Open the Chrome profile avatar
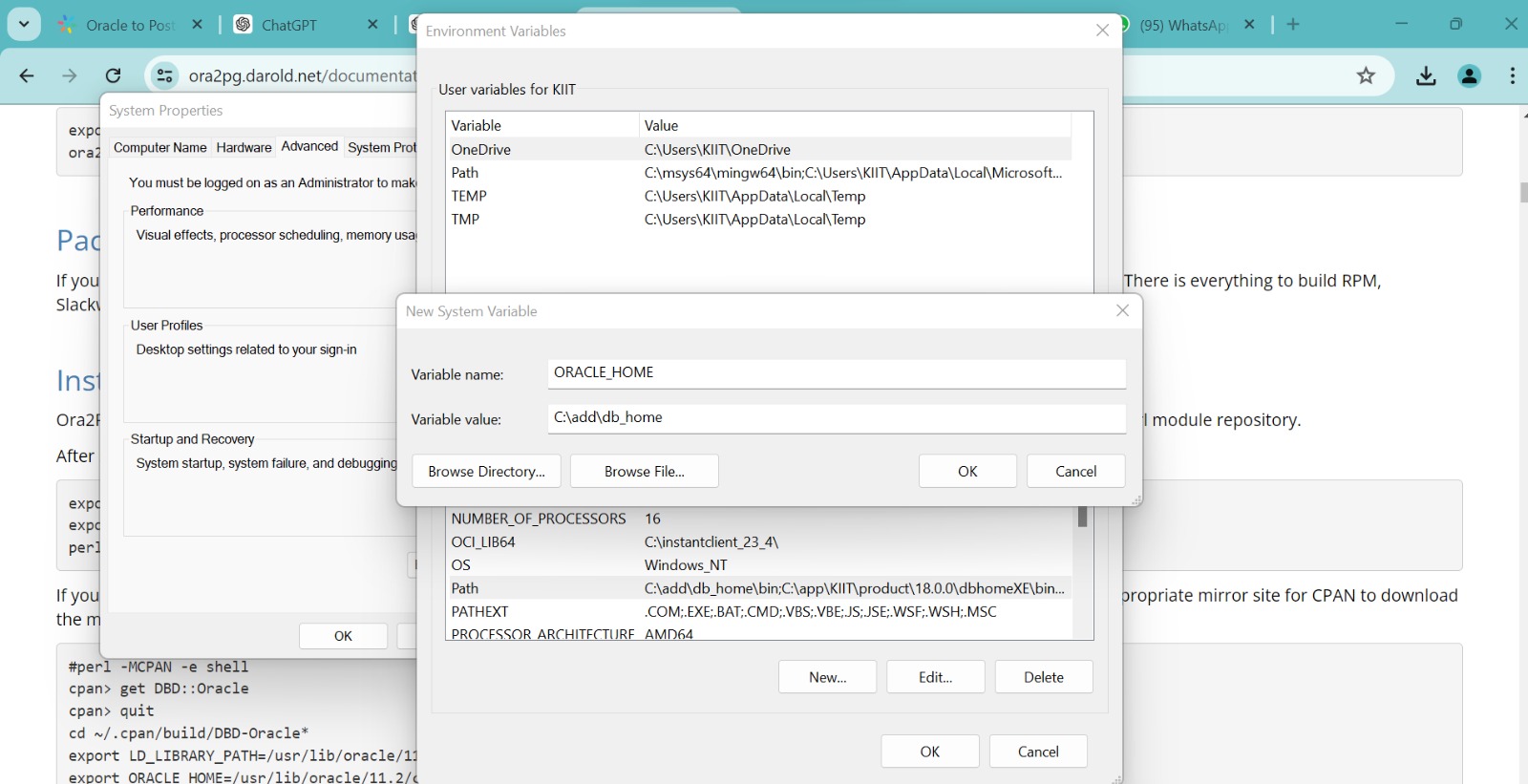Screen dimensions: 1528x784 pyautogui.click(x=1470, y=75)
